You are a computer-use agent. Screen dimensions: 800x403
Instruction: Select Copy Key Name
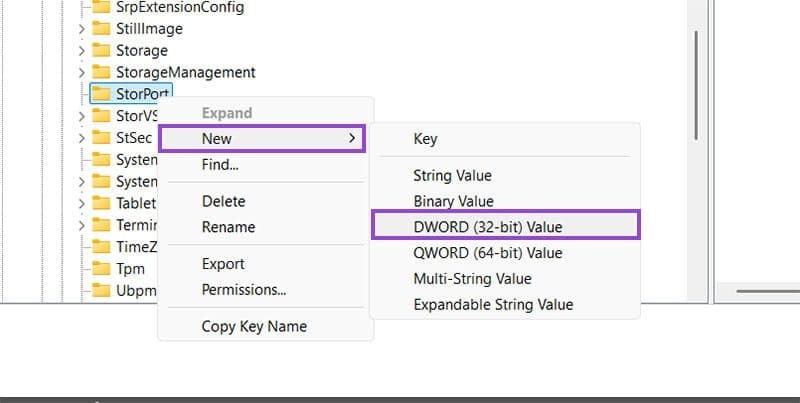click(x=254, y=326)
